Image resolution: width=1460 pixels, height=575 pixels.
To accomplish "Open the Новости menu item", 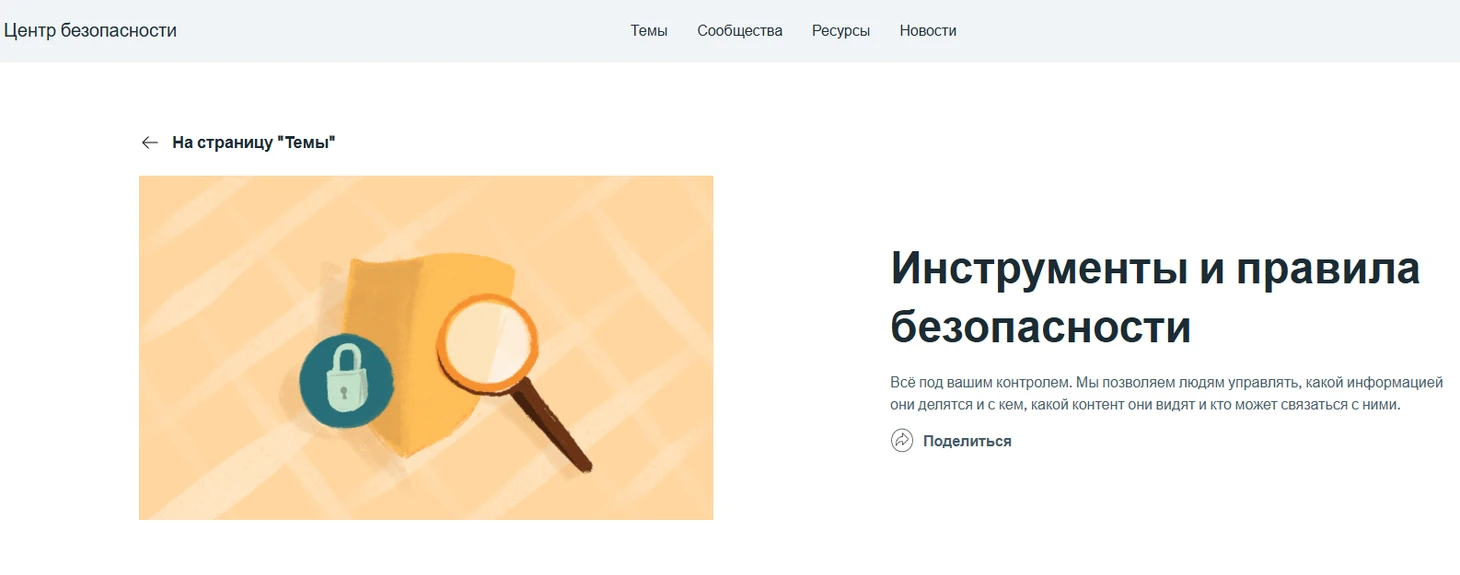I will coord(928,31).
